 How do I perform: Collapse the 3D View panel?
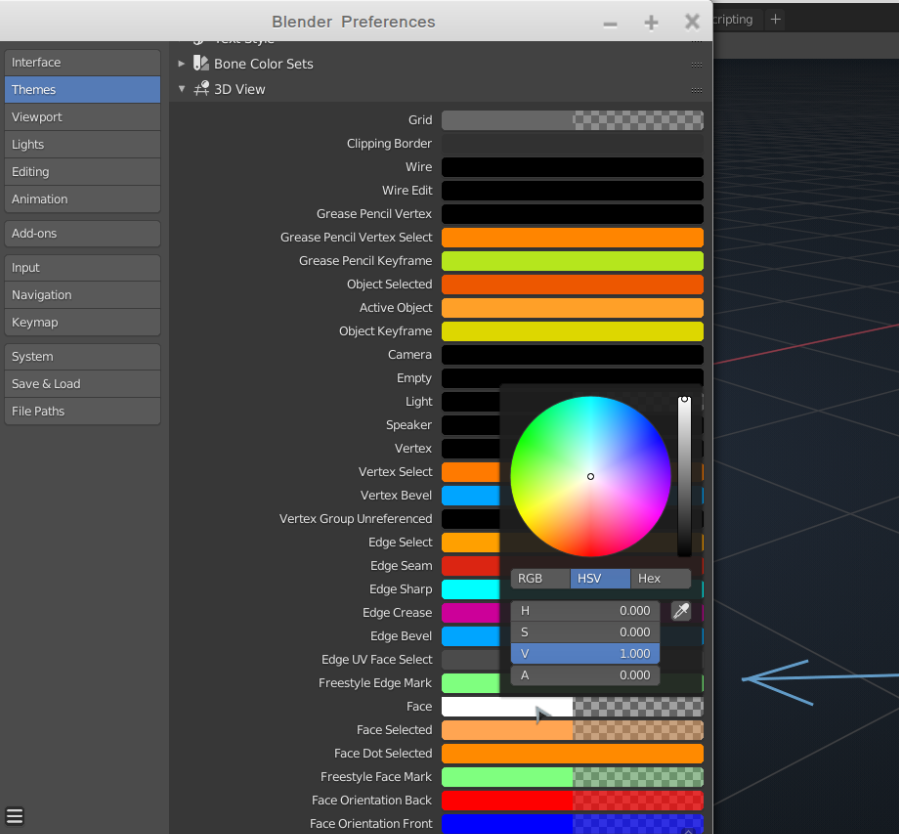tap(182, 89)
